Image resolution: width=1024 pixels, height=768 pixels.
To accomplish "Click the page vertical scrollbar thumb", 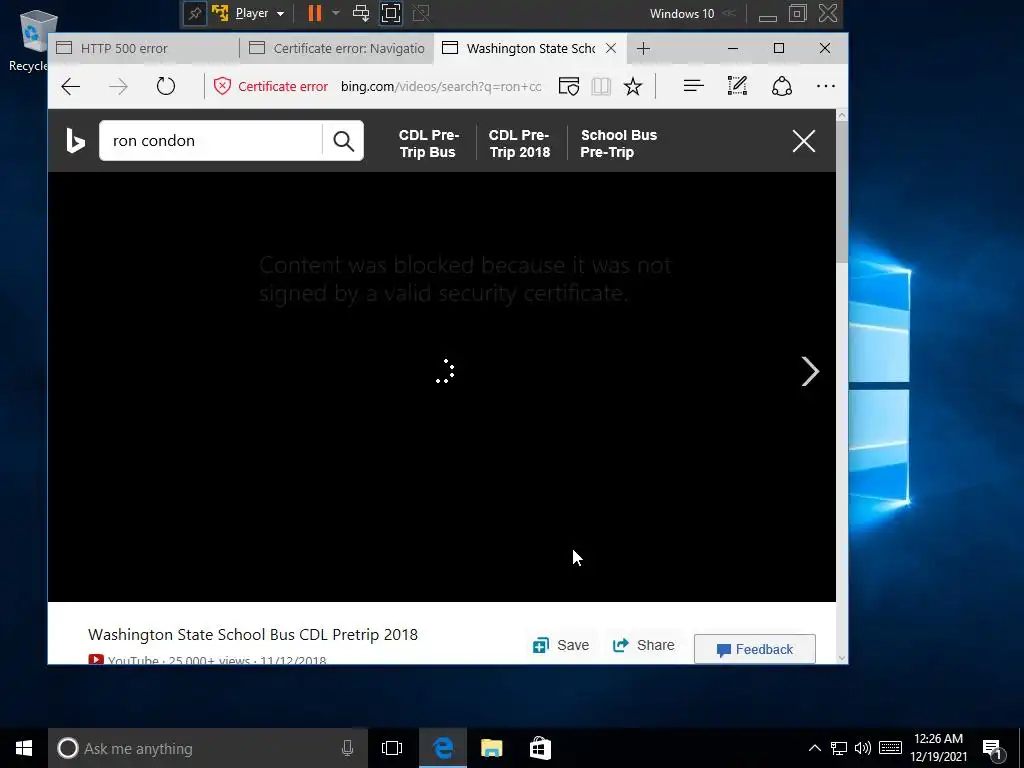I will pos(842,191).
